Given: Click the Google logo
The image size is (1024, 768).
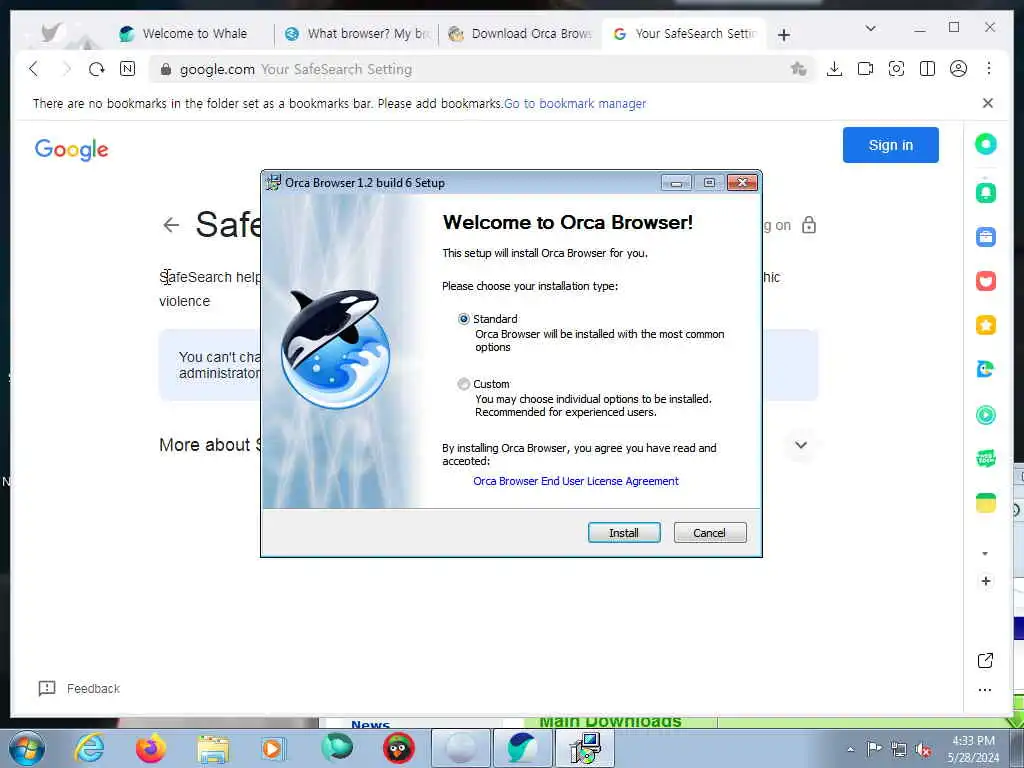Looking at the screenshot, I should click(72, 150).
